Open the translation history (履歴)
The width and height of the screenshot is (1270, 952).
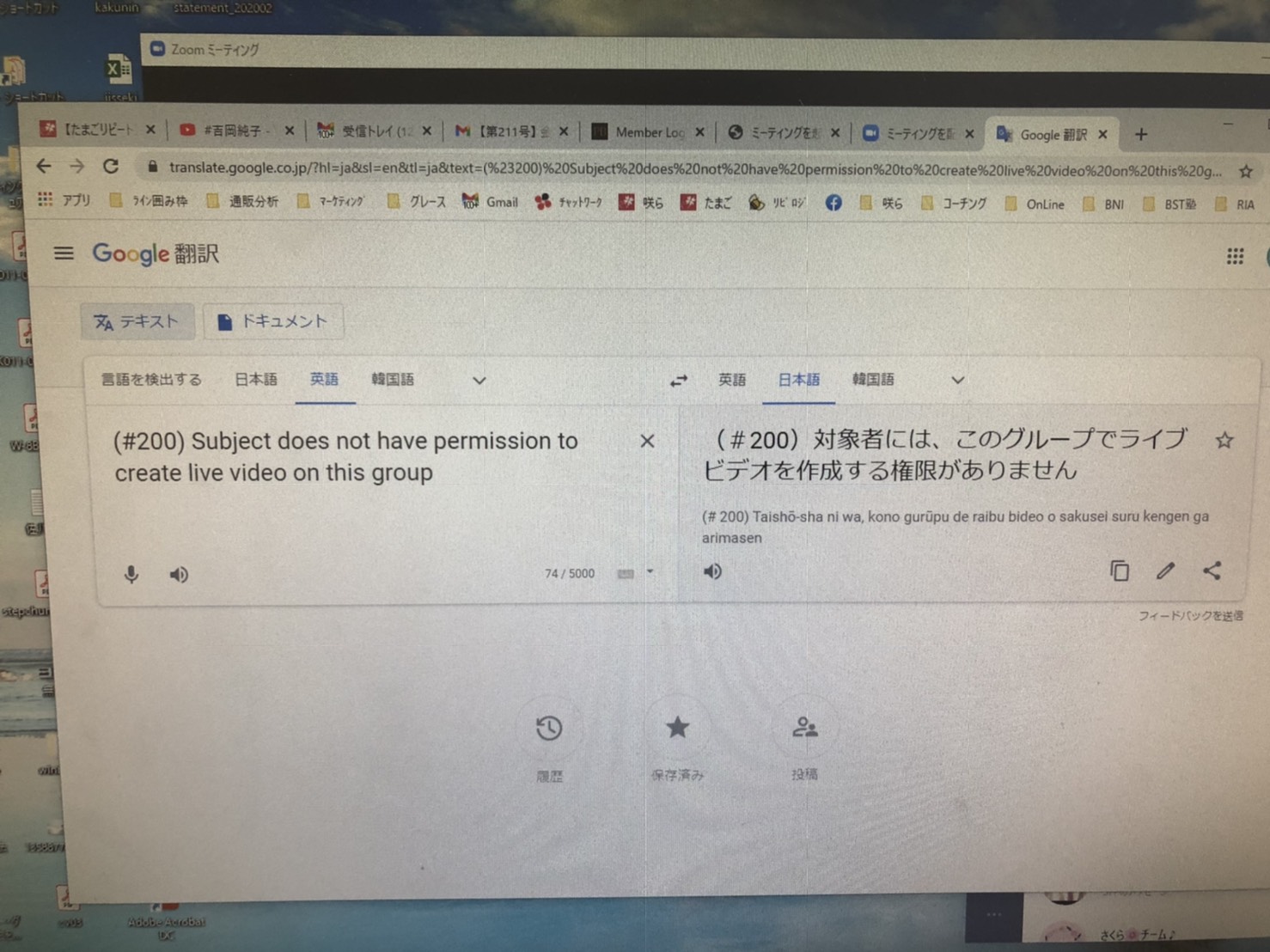[x=549, y=729]
